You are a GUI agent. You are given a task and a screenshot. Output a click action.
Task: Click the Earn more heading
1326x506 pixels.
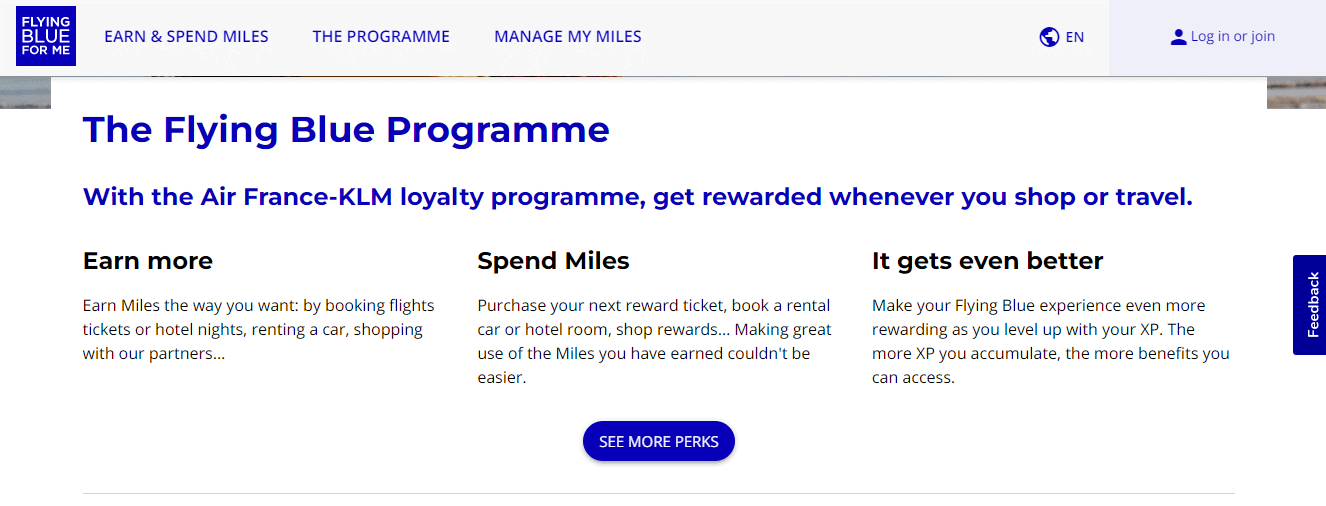148,261
